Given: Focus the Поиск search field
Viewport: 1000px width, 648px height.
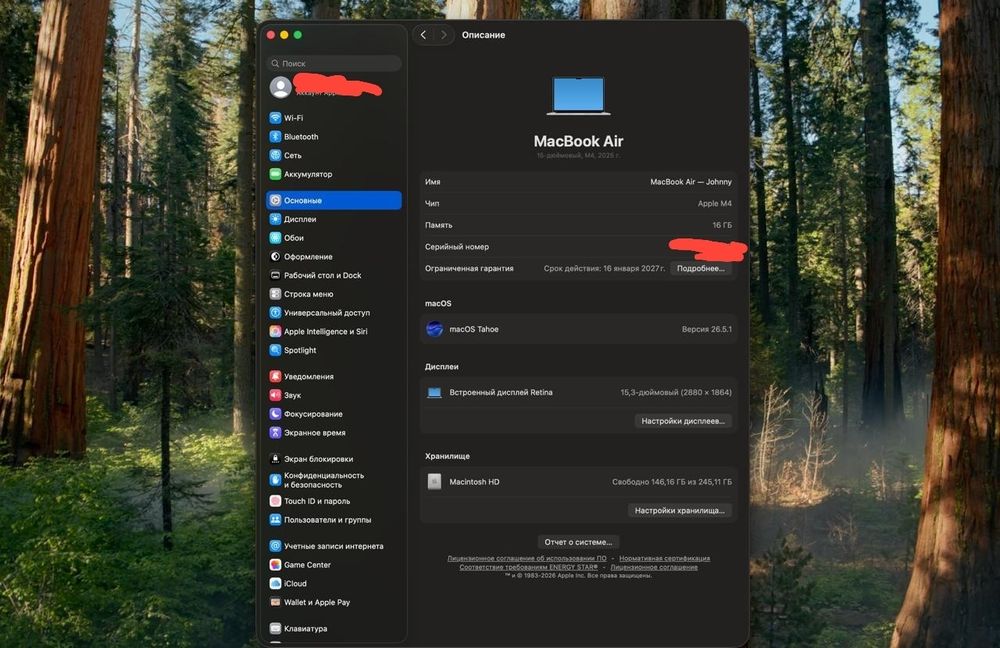Looking at the screenshot, I should [334, 63].
